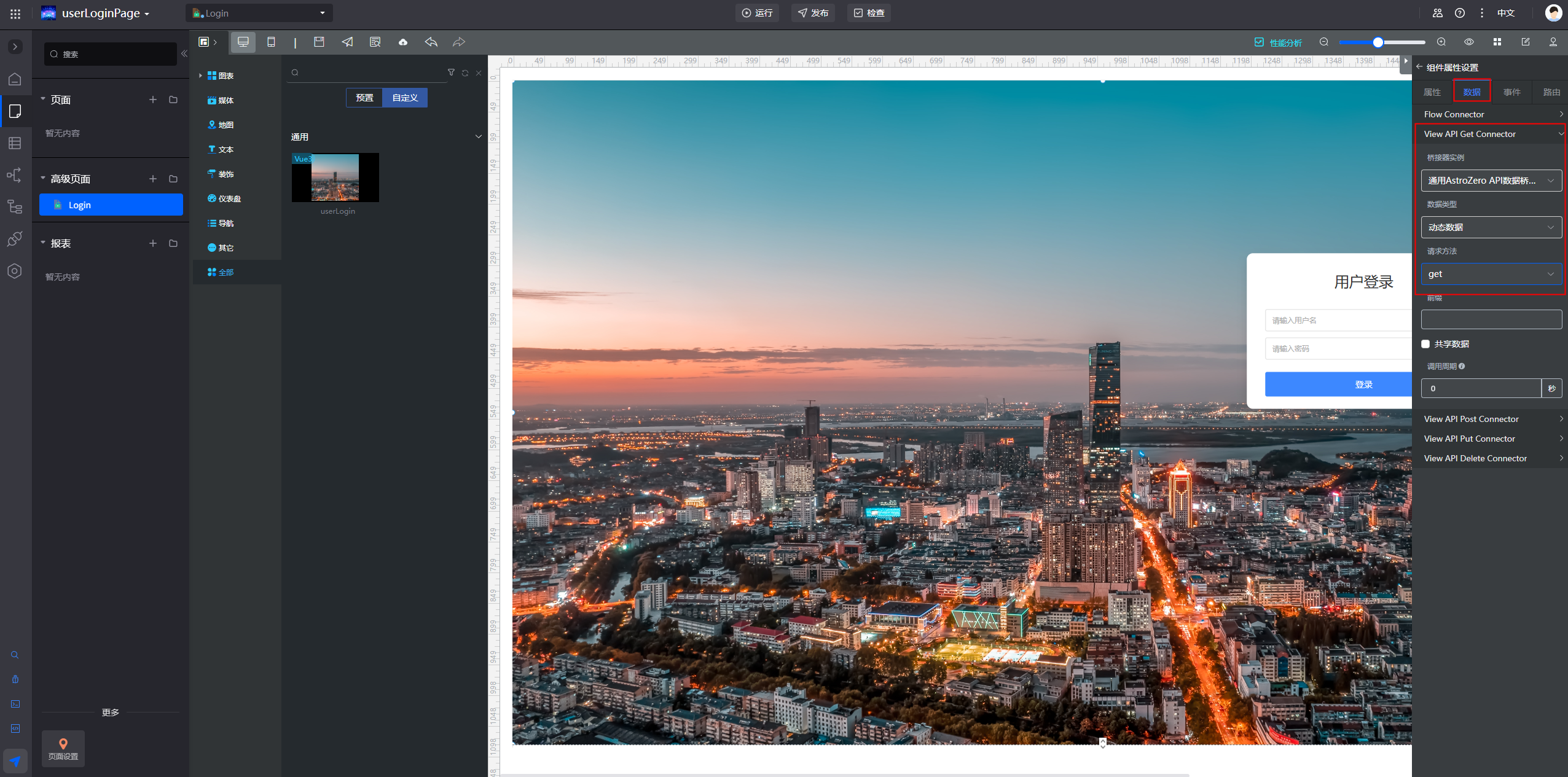1568x777 pixels.
Task: Open the 请求方法 get dropdown
Action: coord(1491,274)
